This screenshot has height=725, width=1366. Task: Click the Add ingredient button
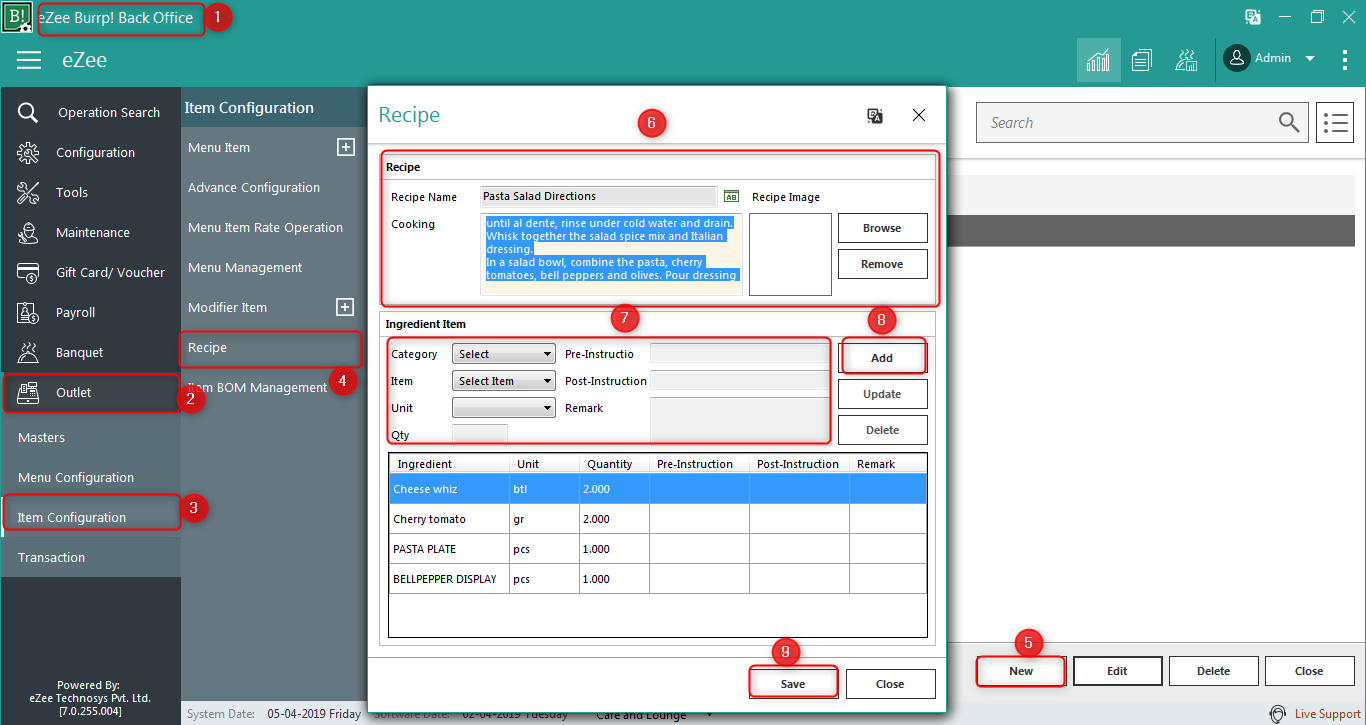(x=882, y=358)
